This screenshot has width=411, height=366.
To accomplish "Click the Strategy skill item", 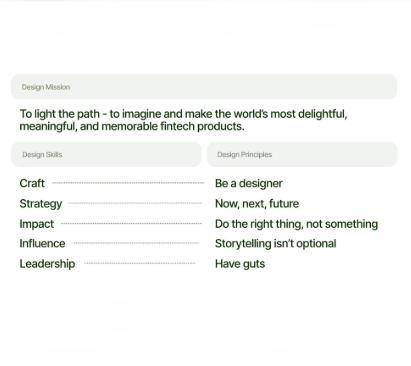I will point(41,204).
